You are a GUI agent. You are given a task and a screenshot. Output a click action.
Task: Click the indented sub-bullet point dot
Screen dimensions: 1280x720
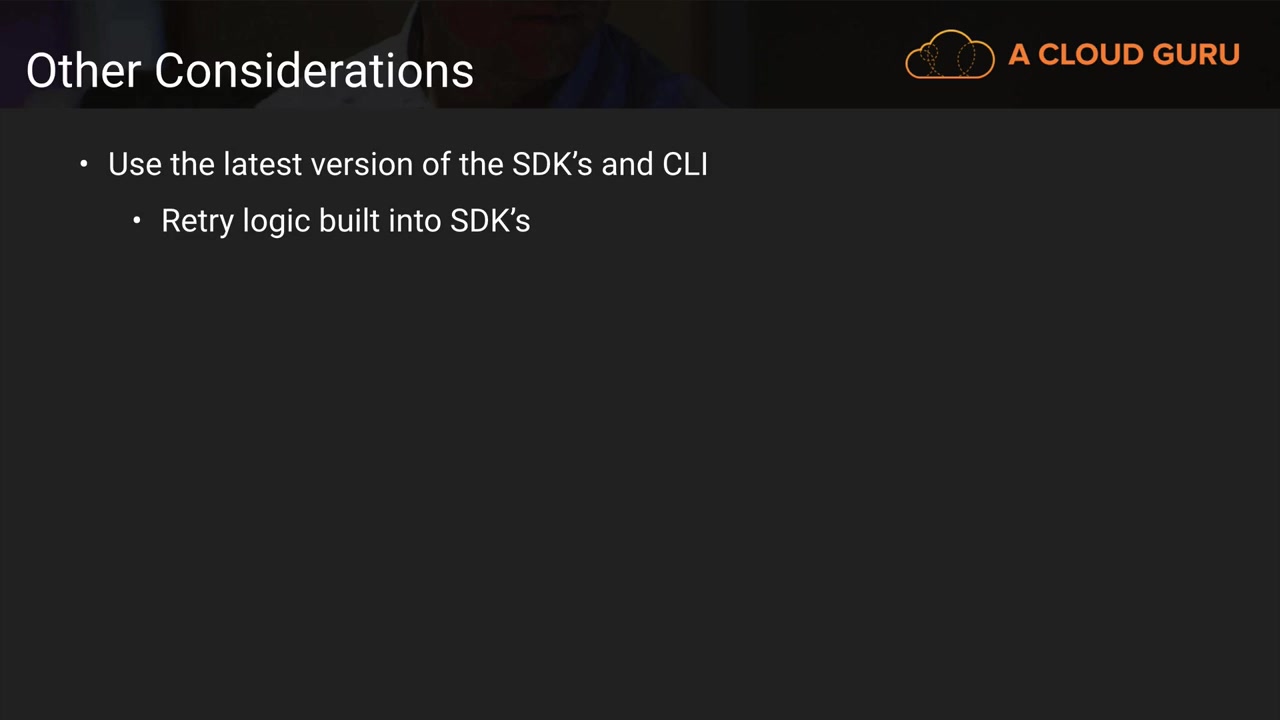pyautogui.click(x=137, y=220)
